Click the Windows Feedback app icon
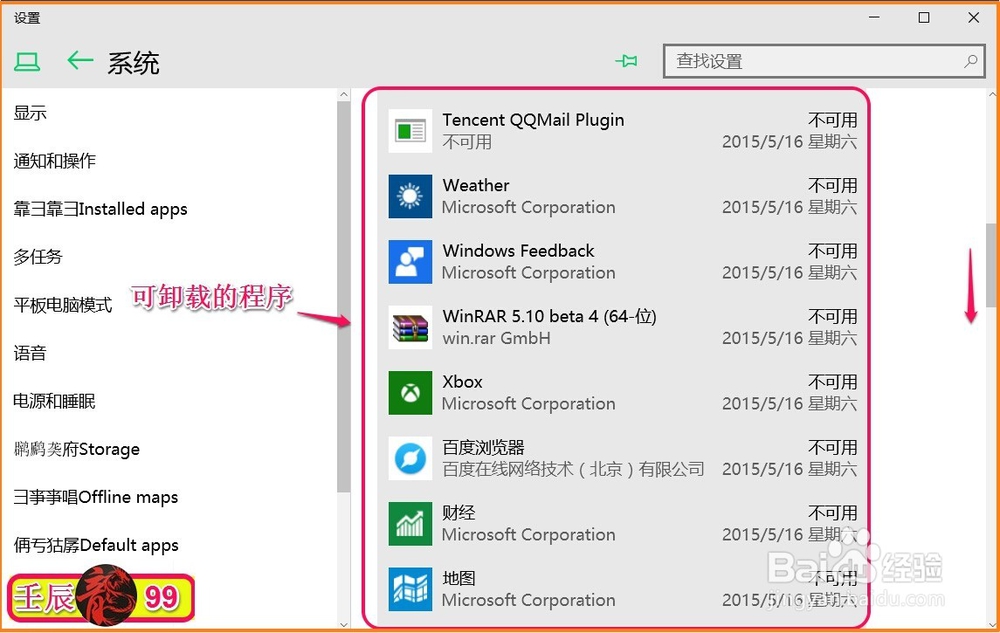Image resolution: width=1000 pixels, height=633 pixels. point(409,262)
